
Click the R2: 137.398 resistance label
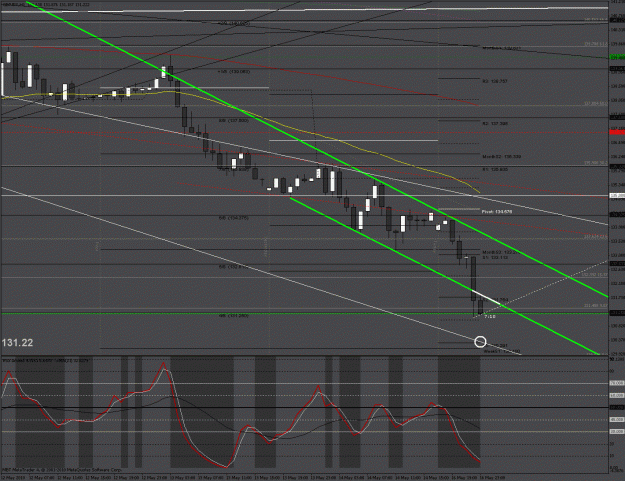495,124
